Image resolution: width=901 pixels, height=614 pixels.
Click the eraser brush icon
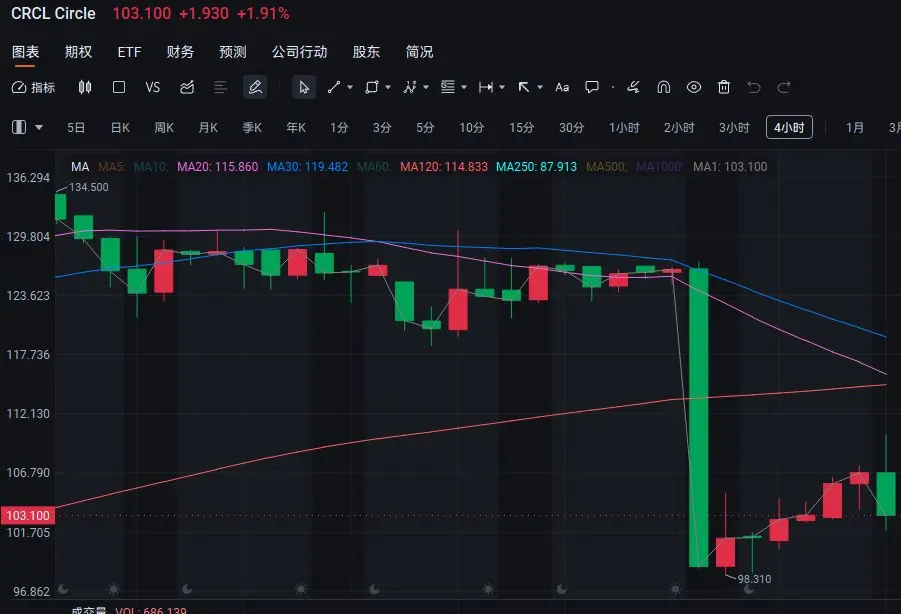click(633, 87)
